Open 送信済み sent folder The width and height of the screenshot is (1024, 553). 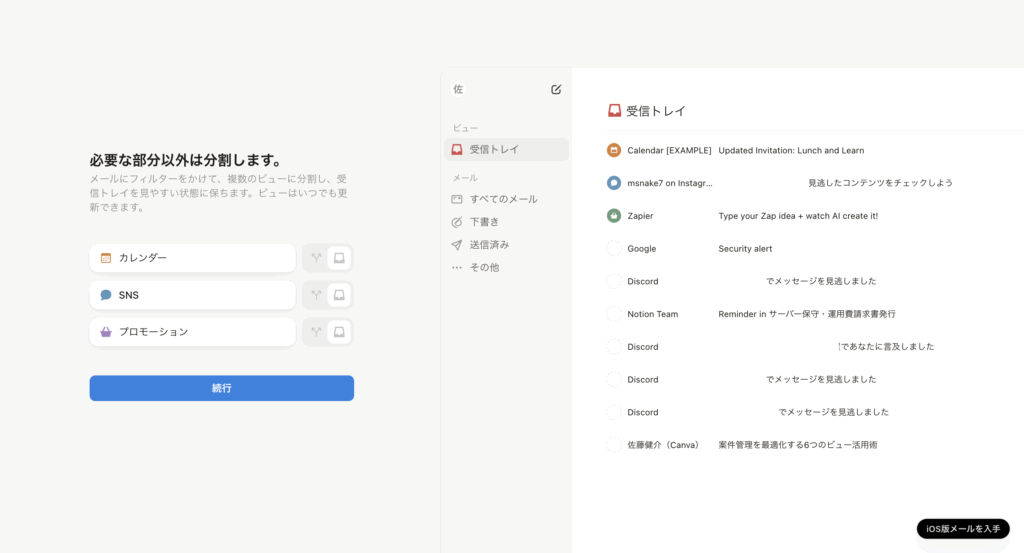coord(489,245)
